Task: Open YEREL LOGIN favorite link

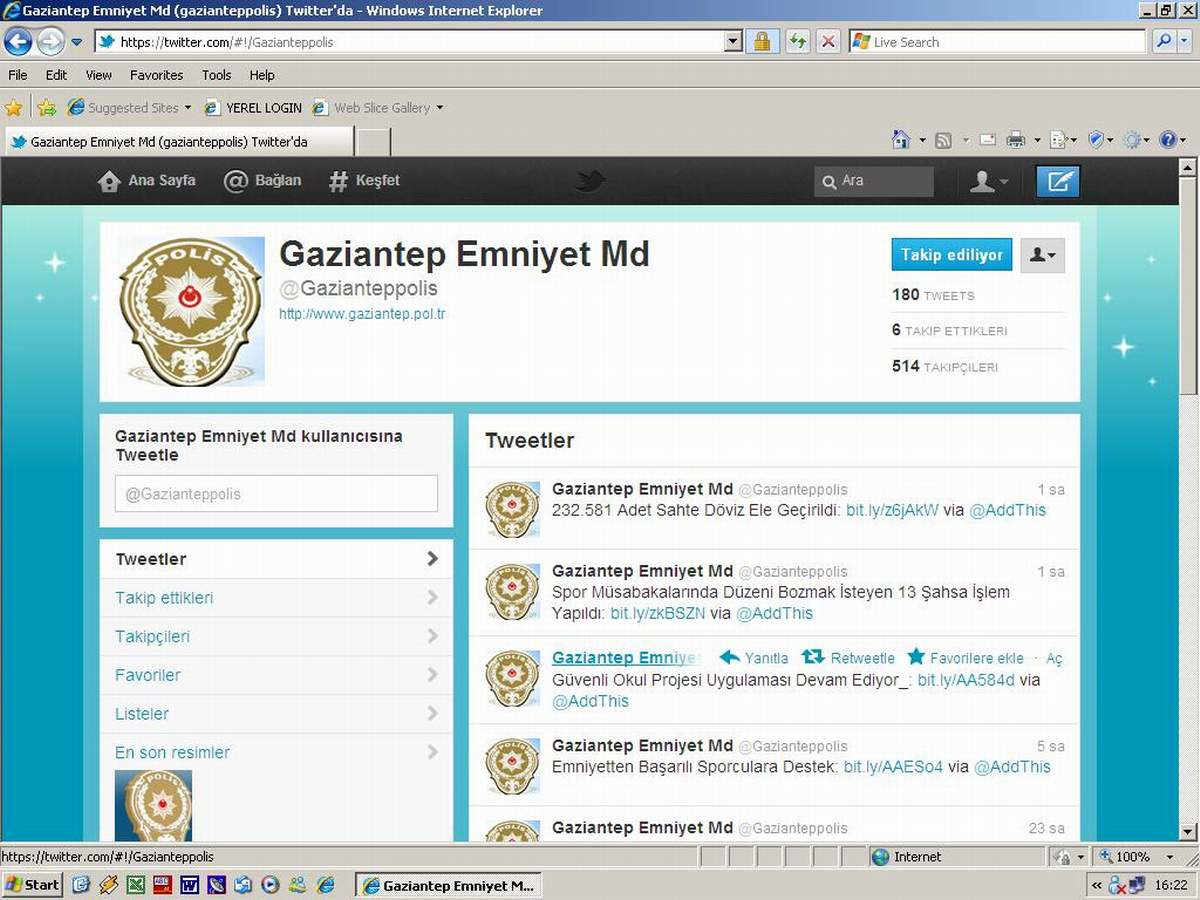Action: [x=252, y=108]
